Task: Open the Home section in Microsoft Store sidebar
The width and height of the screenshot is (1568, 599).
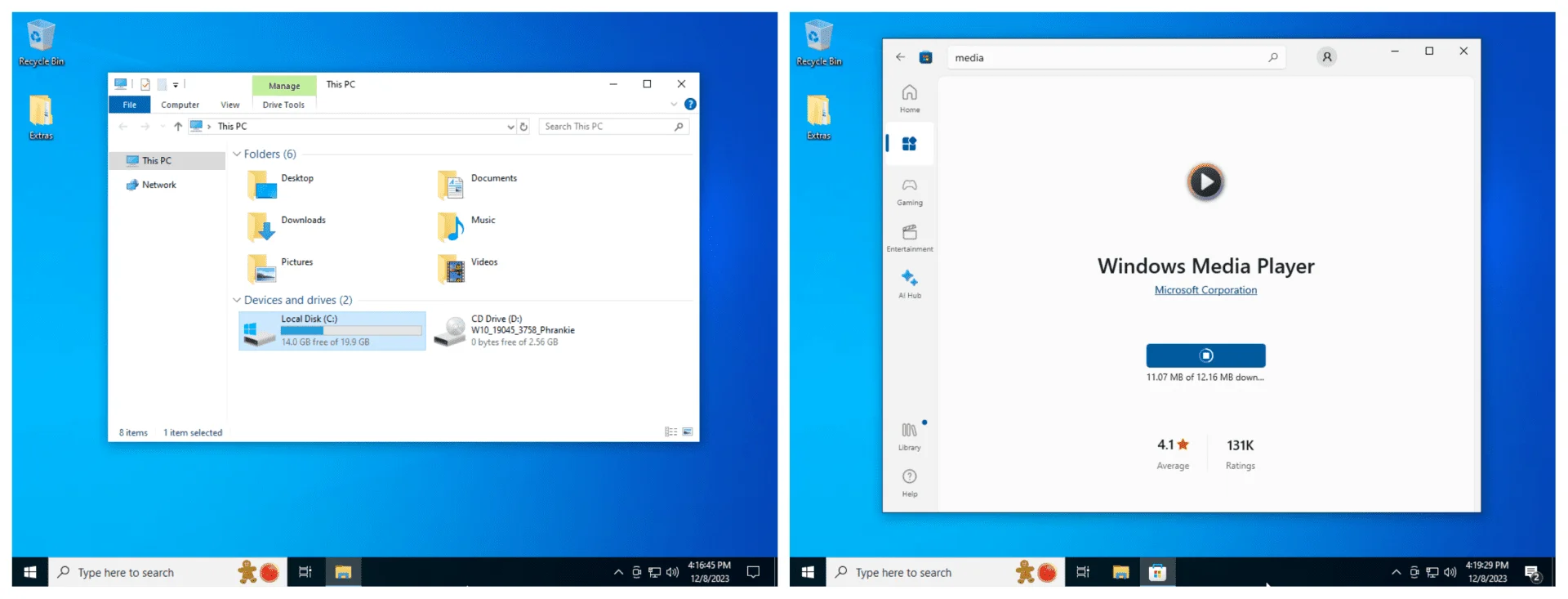Action: pyautogui.click(x=909, y=98)
